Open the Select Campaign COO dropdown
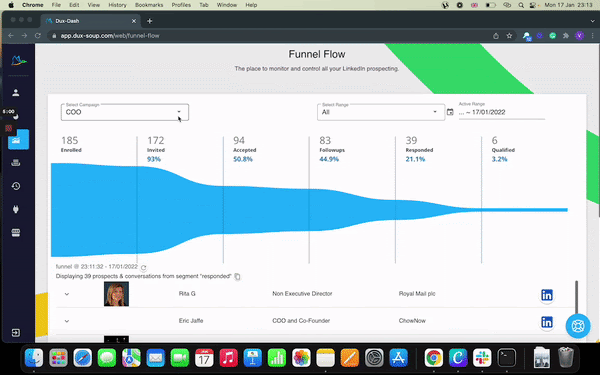 point(125,112)
